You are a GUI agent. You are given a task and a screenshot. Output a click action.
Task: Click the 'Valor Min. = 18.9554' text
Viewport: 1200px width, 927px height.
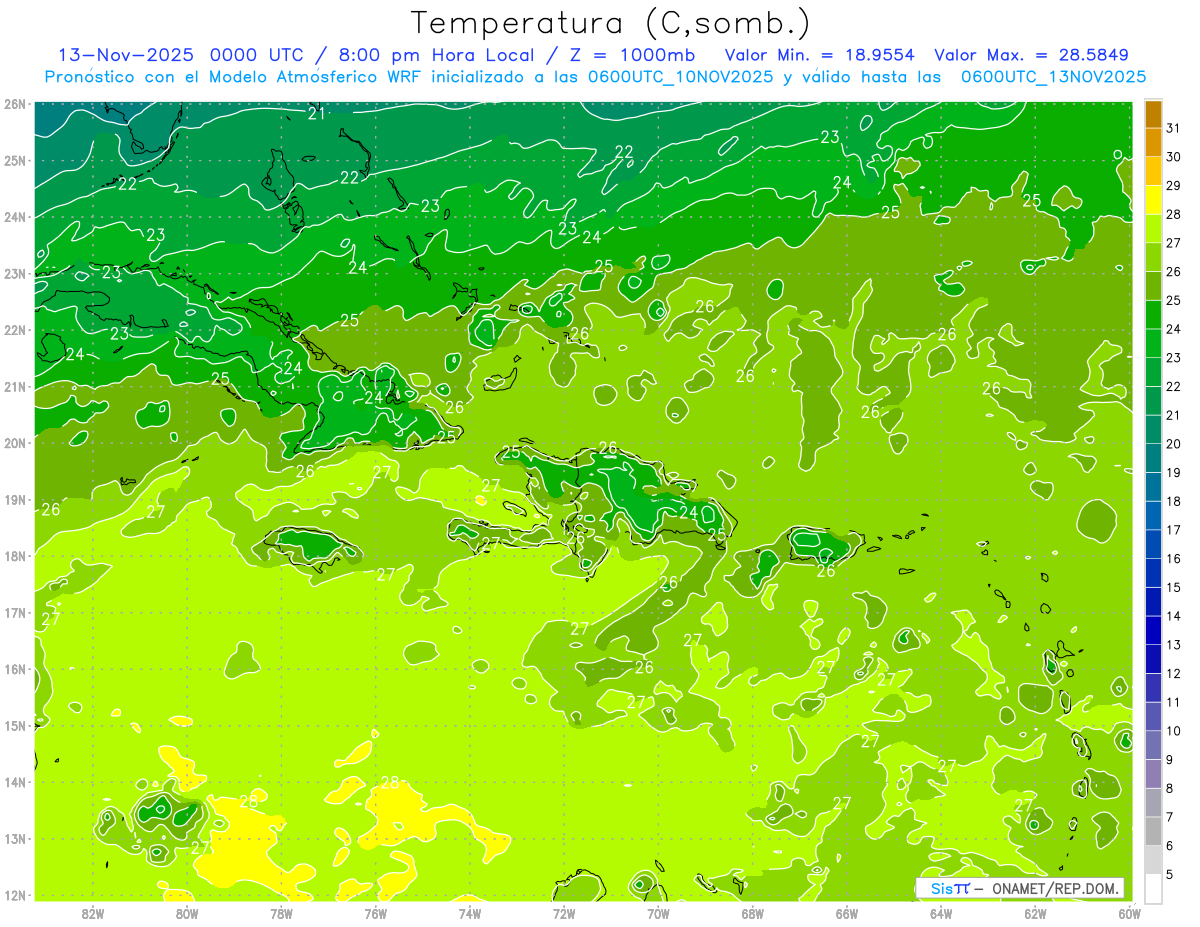(x=820, y=55)
